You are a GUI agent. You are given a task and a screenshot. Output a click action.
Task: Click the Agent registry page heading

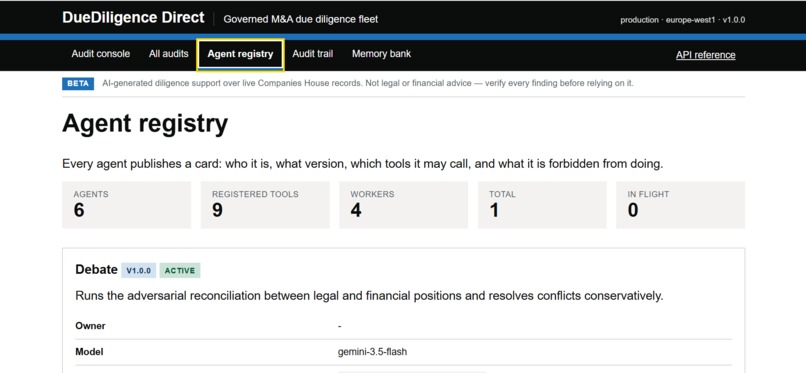point(145,124)
